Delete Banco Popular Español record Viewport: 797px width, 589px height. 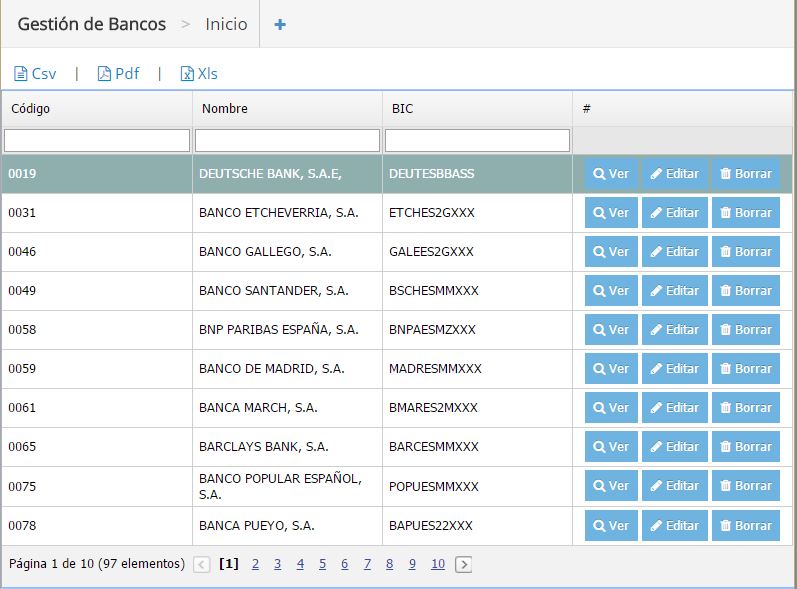(746, 486)
